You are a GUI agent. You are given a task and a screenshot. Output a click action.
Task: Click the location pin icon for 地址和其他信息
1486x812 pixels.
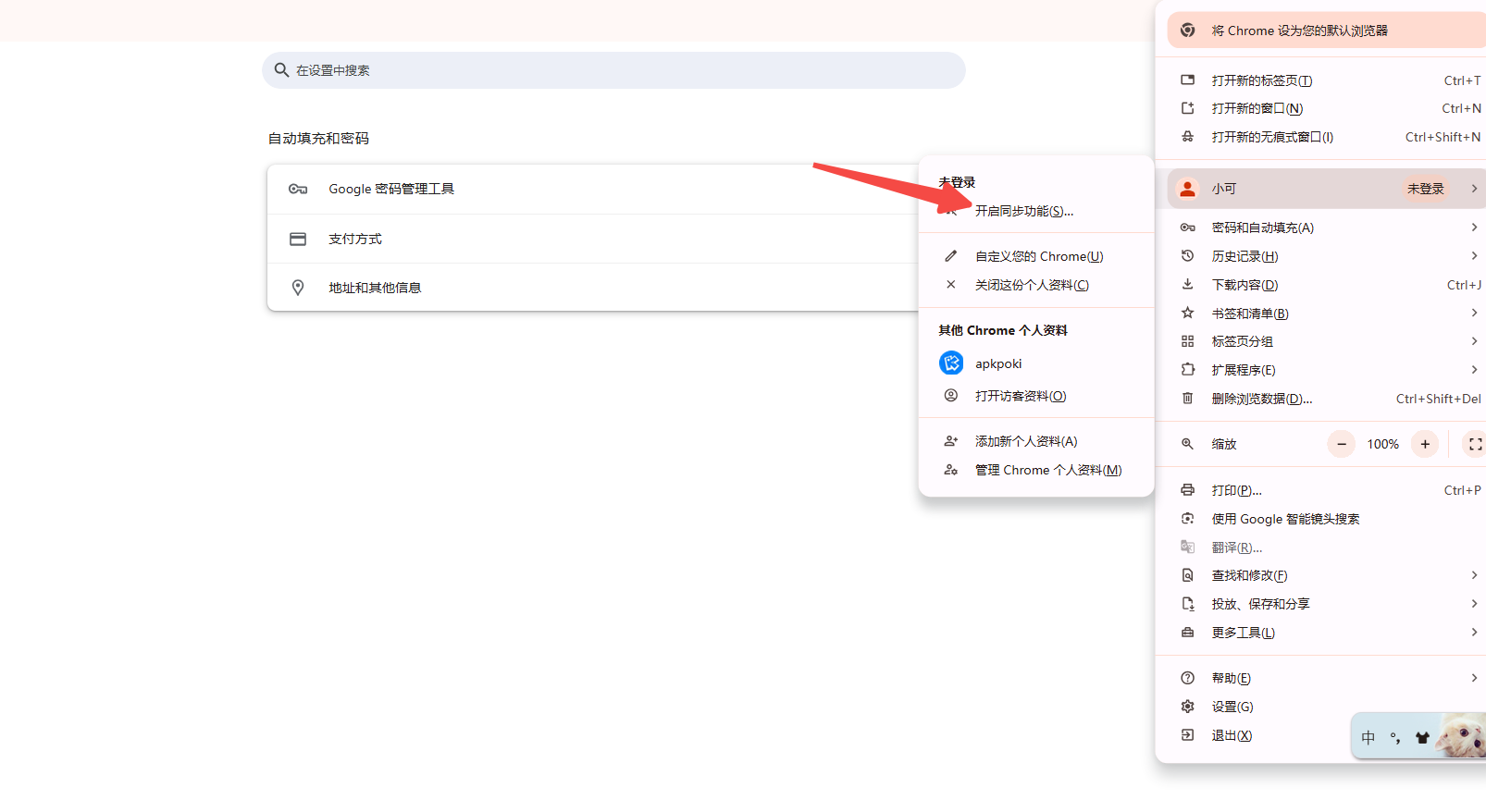coord(298,288)
